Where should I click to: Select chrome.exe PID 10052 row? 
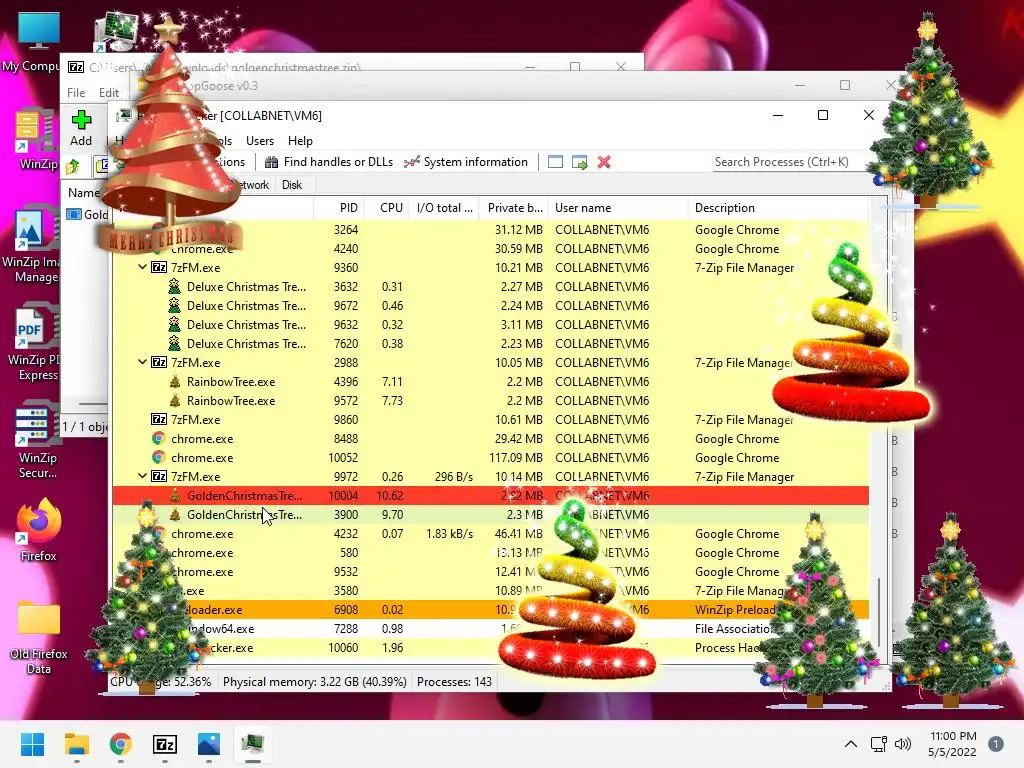coord(490,458)
